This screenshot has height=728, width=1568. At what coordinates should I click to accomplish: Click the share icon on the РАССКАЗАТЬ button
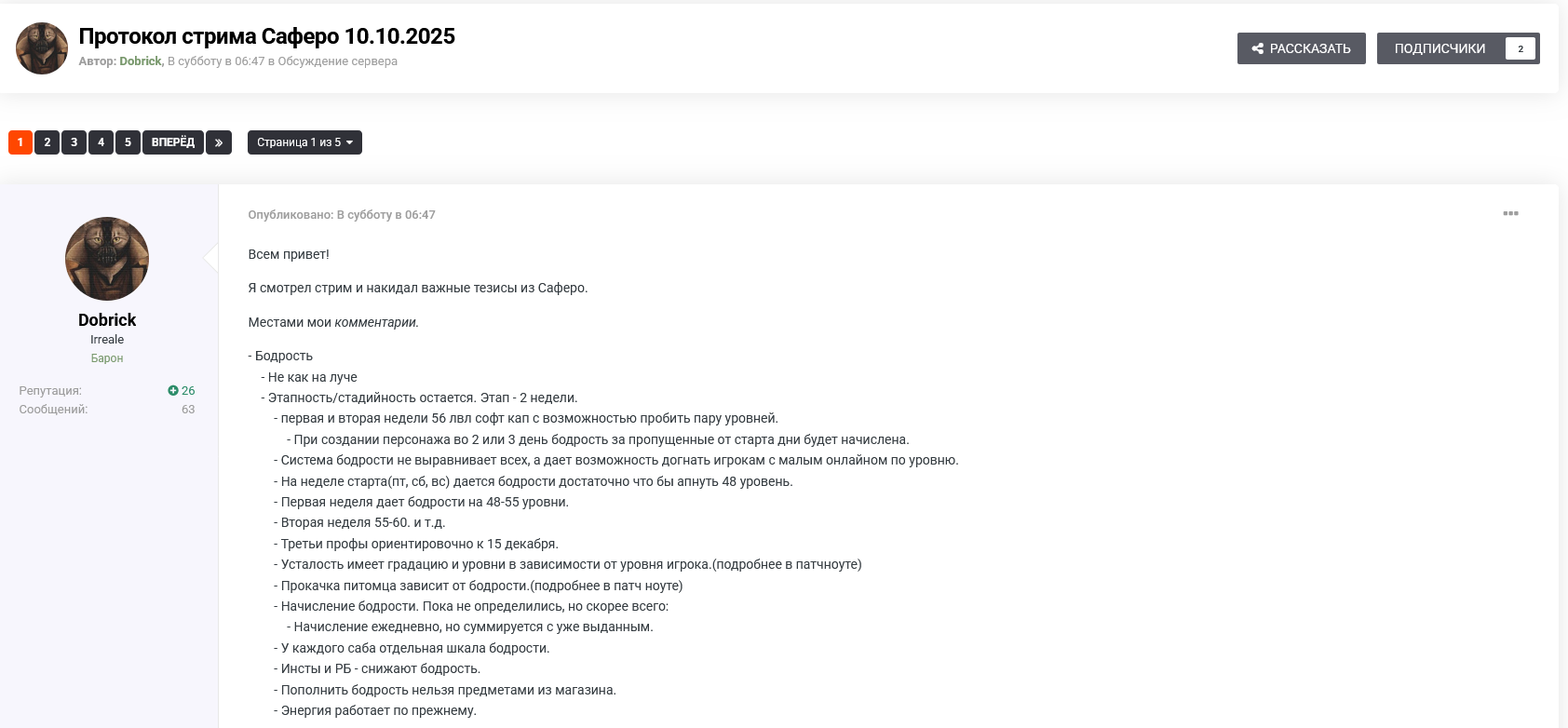[1257, 48]
